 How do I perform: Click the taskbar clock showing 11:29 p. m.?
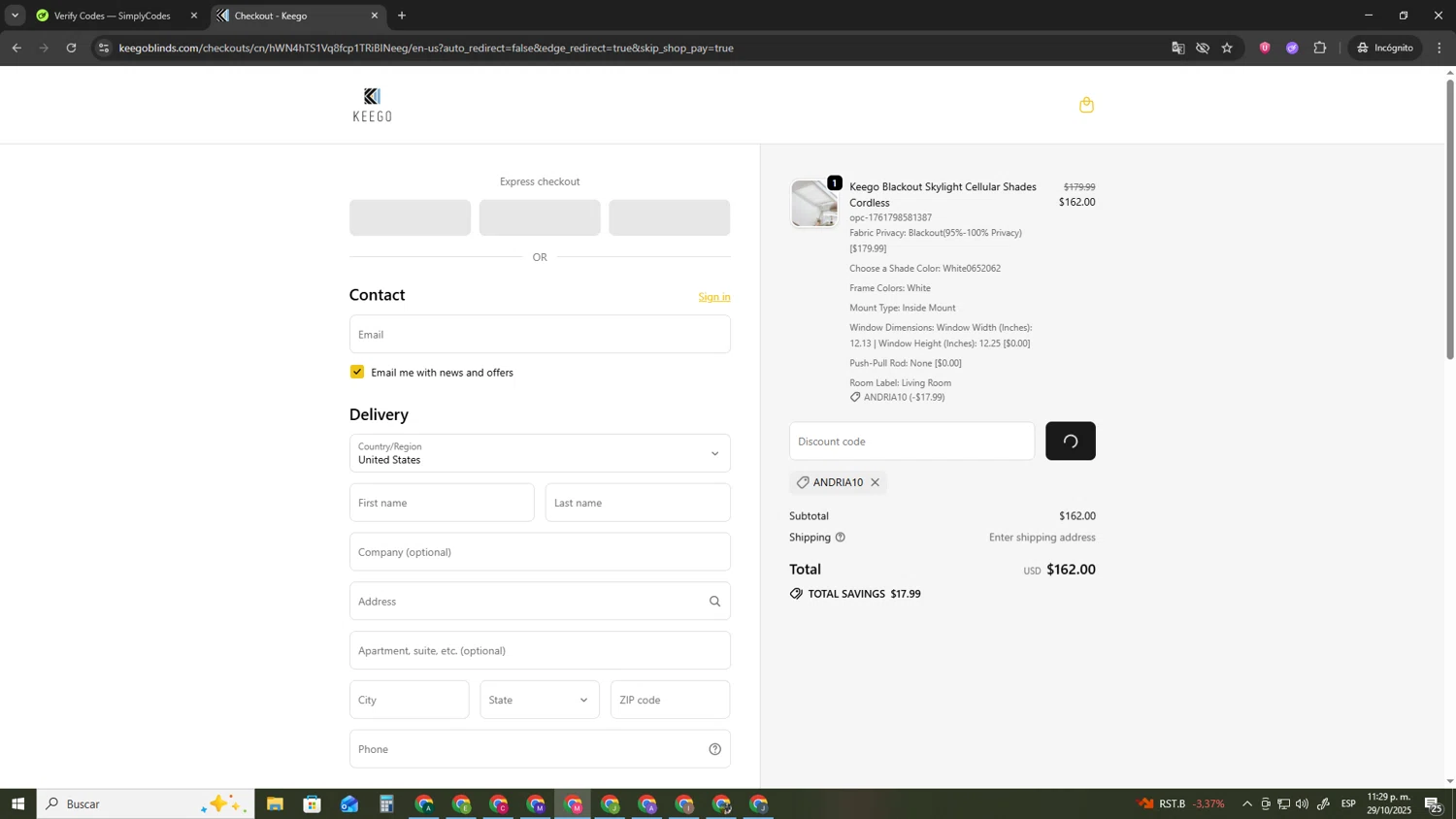pyautogui.click(x=1389, y=804)
